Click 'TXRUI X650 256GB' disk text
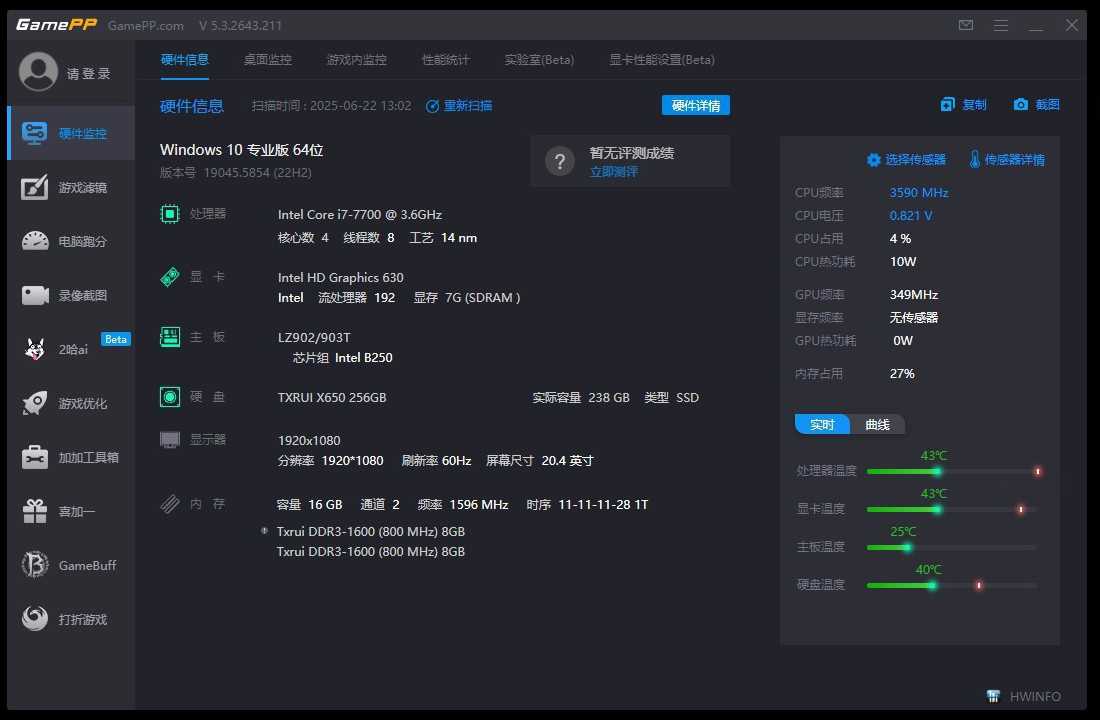The width and height of the screenshot is (1100, 720). pos(332,398)
